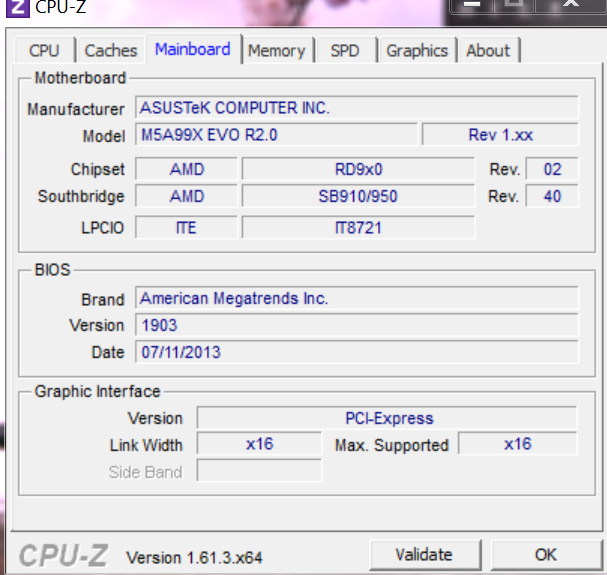Screen dimensions: 607x575
Task: Open the Caches tab
Action: [x=111, y=50]
